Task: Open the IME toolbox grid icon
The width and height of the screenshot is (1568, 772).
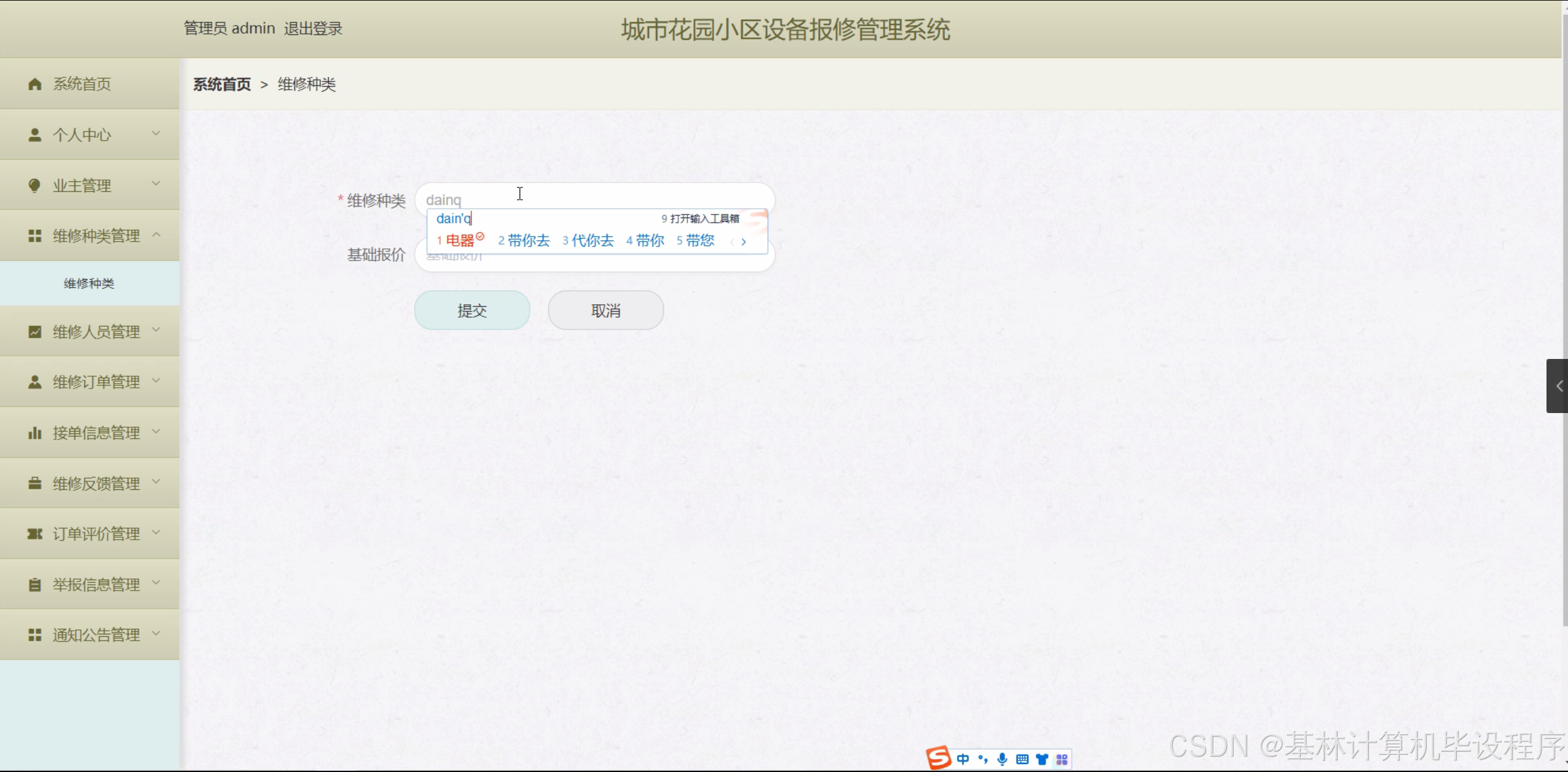Action: (1062, 759)
